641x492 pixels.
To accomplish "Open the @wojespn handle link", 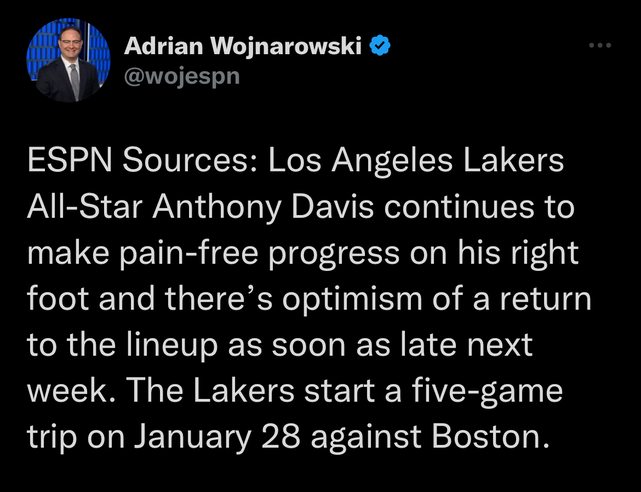I will 182,77.
